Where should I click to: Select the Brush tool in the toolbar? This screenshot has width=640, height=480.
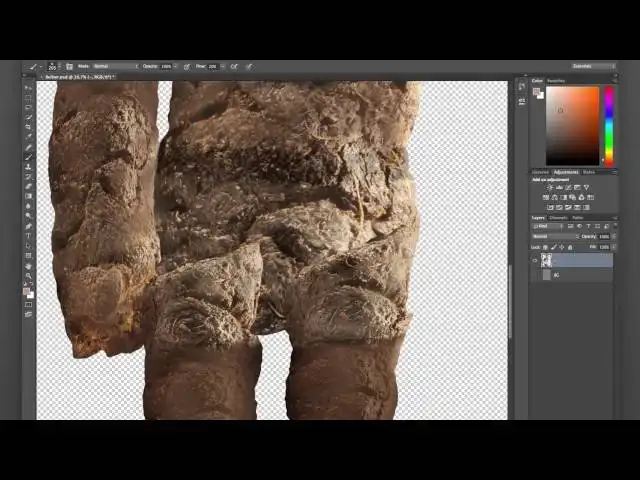pyautogui.click(x=28, y=157)
